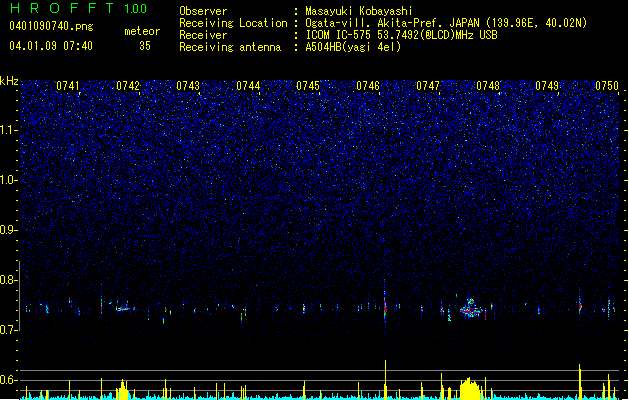Click observer name Masayuki Kobayashi
The height and width of the screenshot is (400, 629).
pyautogui.click(x=359, y=11)
